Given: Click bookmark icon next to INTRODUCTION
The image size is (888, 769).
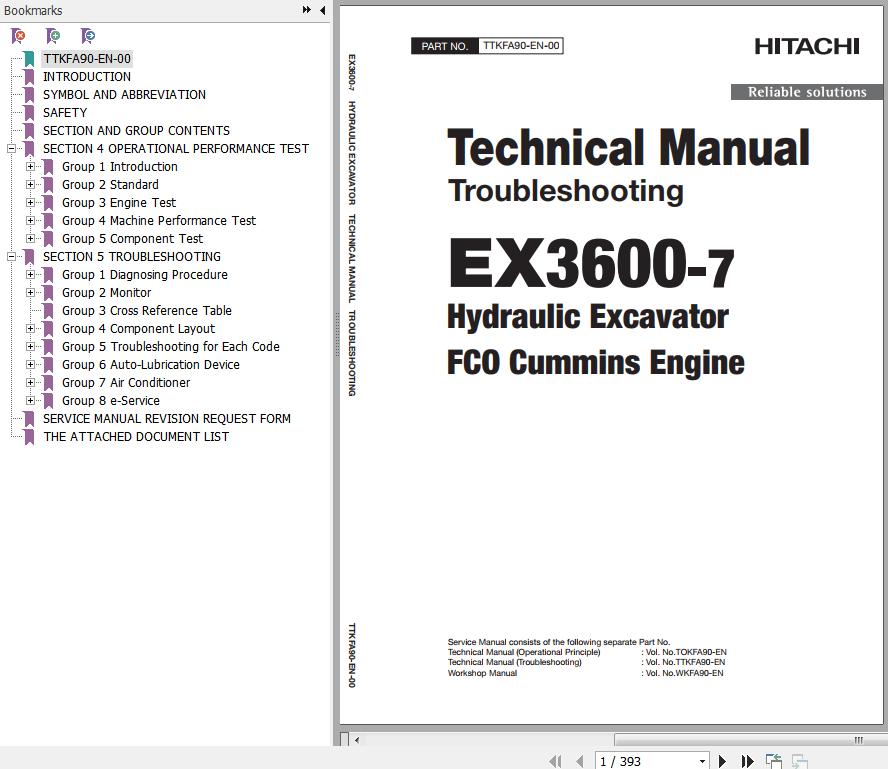Looking at the screenshot, I should coord(29,76).
